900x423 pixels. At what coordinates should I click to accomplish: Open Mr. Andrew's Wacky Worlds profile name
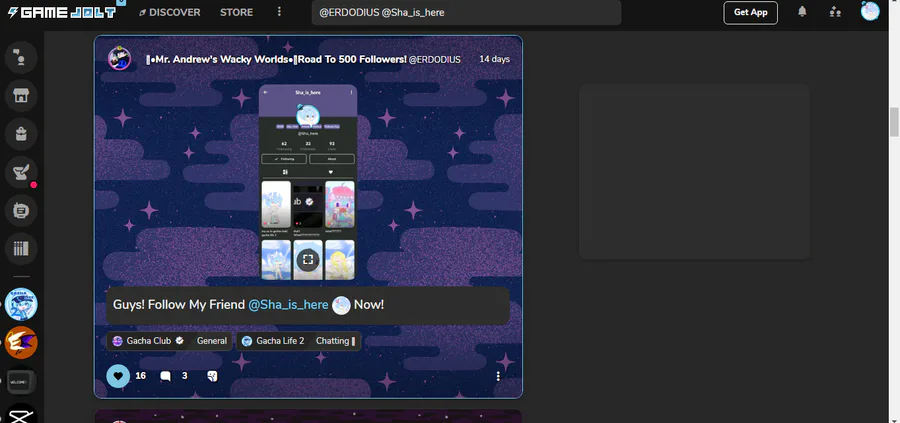(x=276, y=59)
